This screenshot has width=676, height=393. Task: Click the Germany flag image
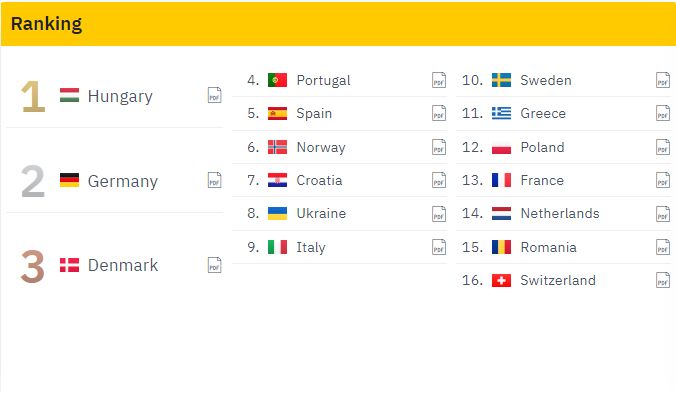pos(69,180)
